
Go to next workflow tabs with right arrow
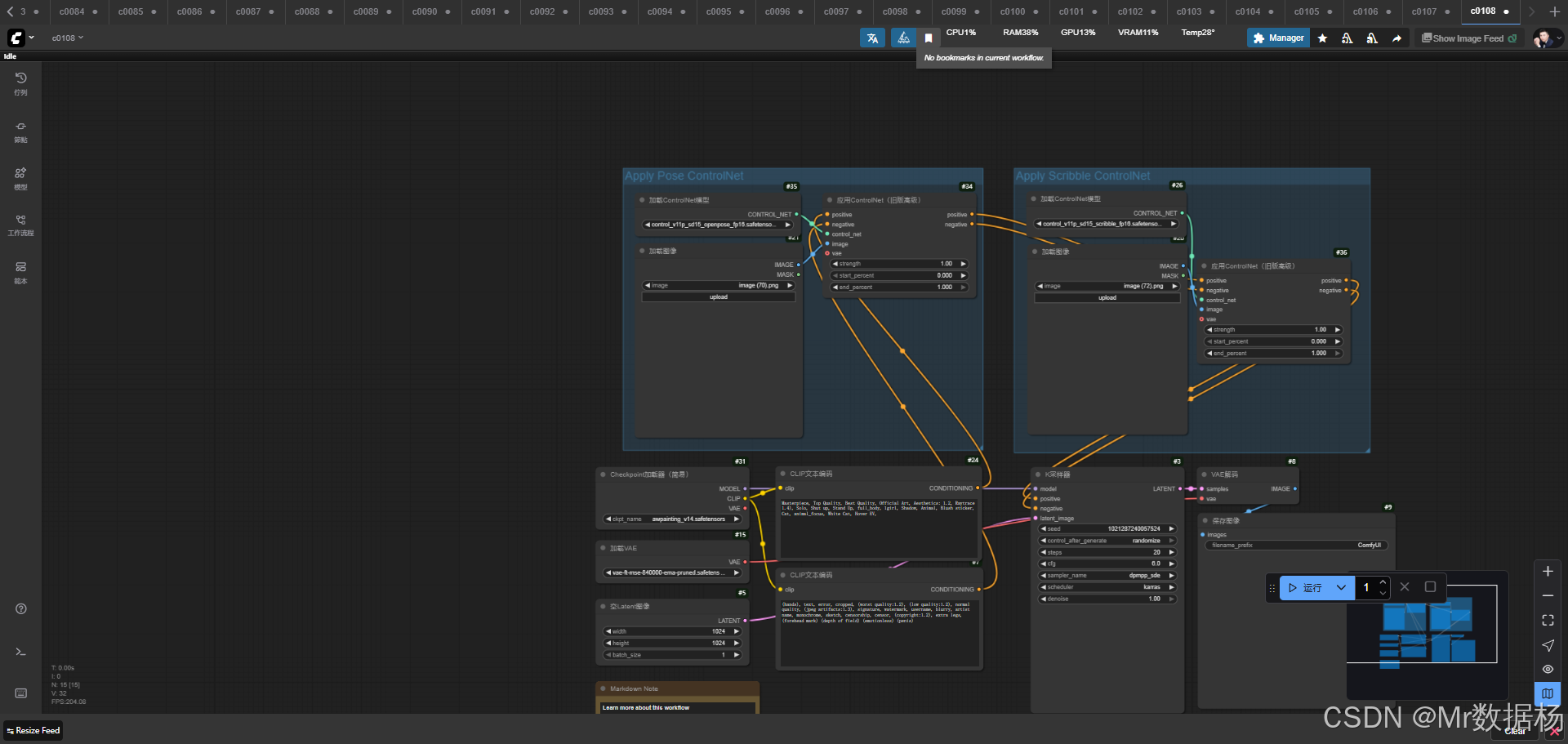pos(1531,11)
